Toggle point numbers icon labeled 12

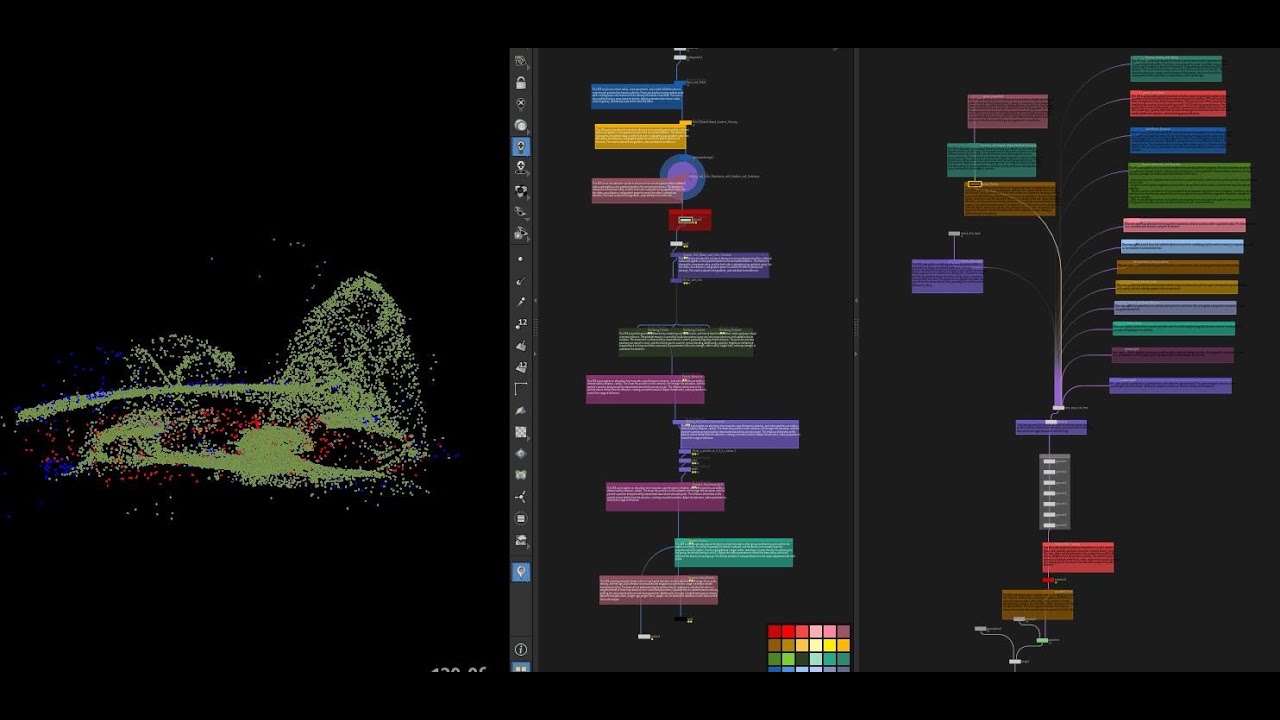click(521, 323)
